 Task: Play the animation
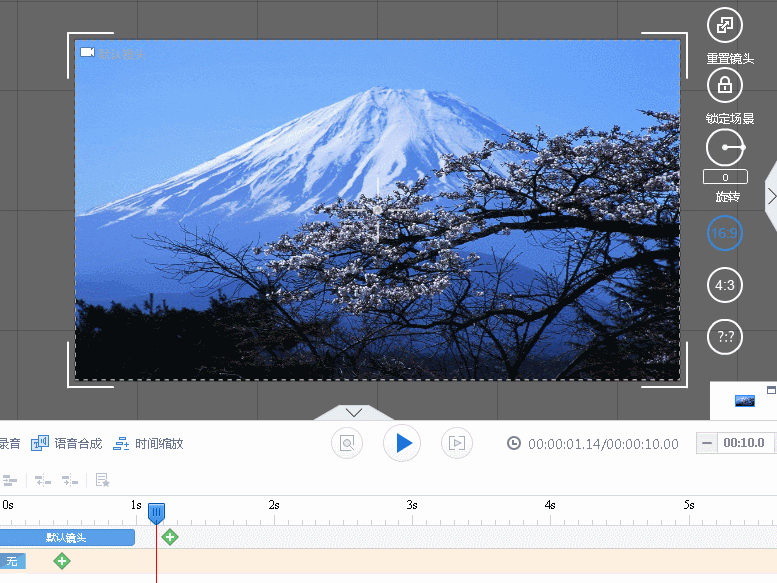(402, 443)
